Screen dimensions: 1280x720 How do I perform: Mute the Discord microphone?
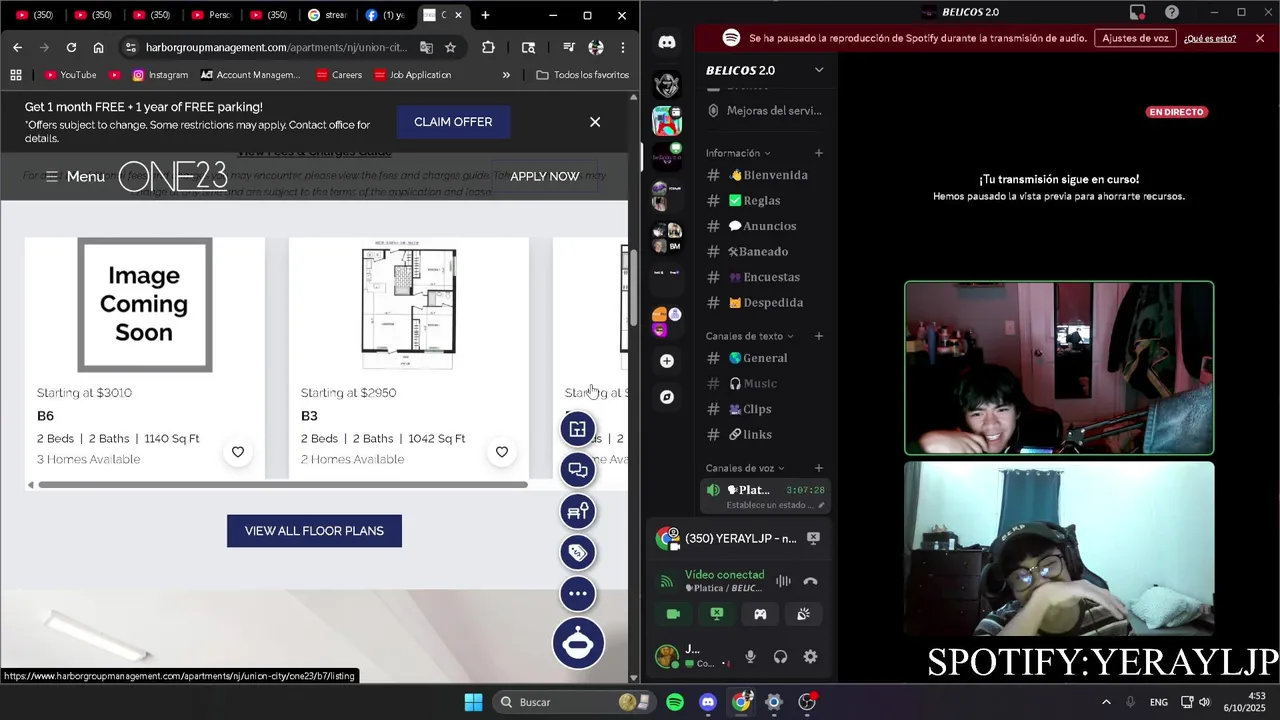[x=750, y=657]
